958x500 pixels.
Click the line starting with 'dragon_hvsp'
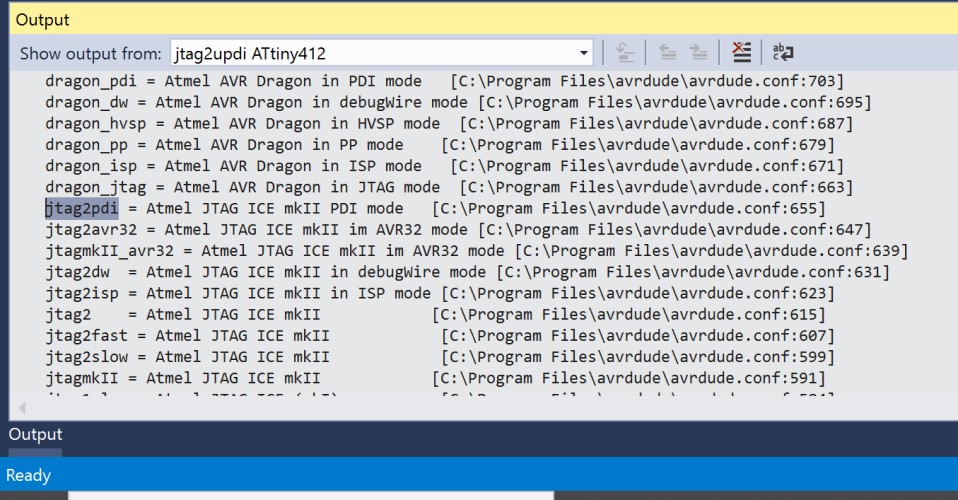click(x=448, y=124)
